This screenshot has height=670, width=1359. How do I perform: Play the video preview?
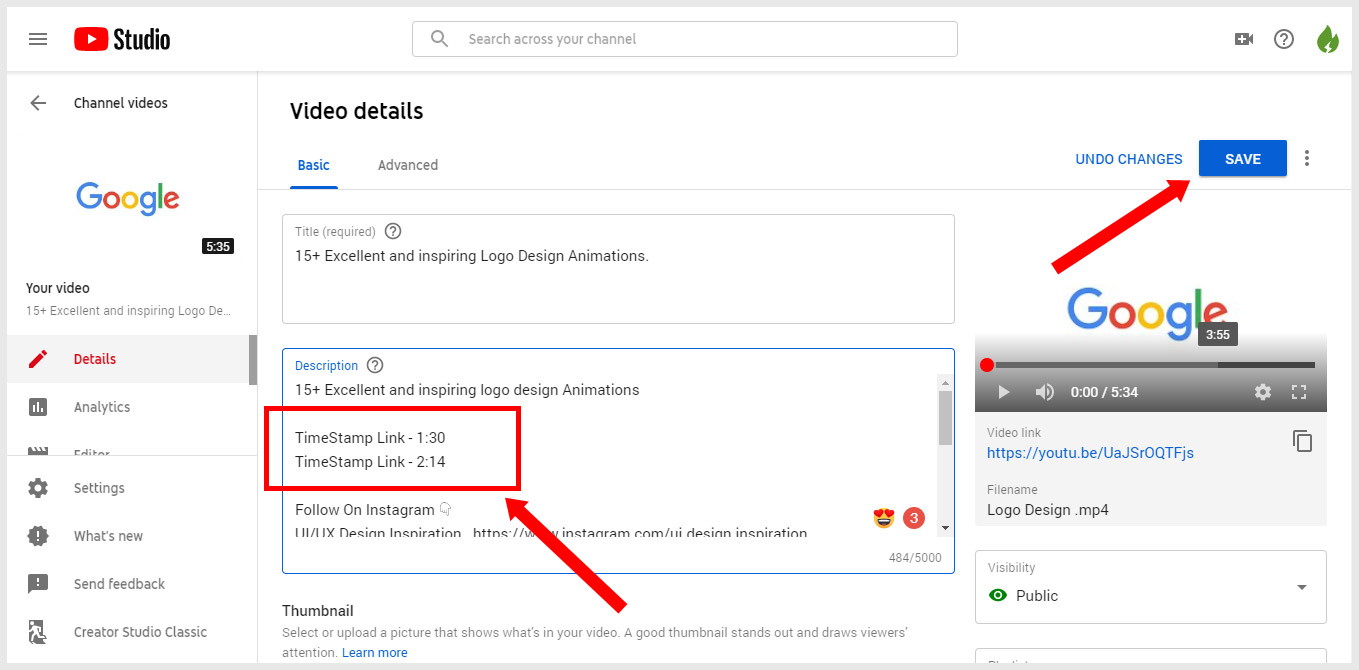tap(1004, 392)
